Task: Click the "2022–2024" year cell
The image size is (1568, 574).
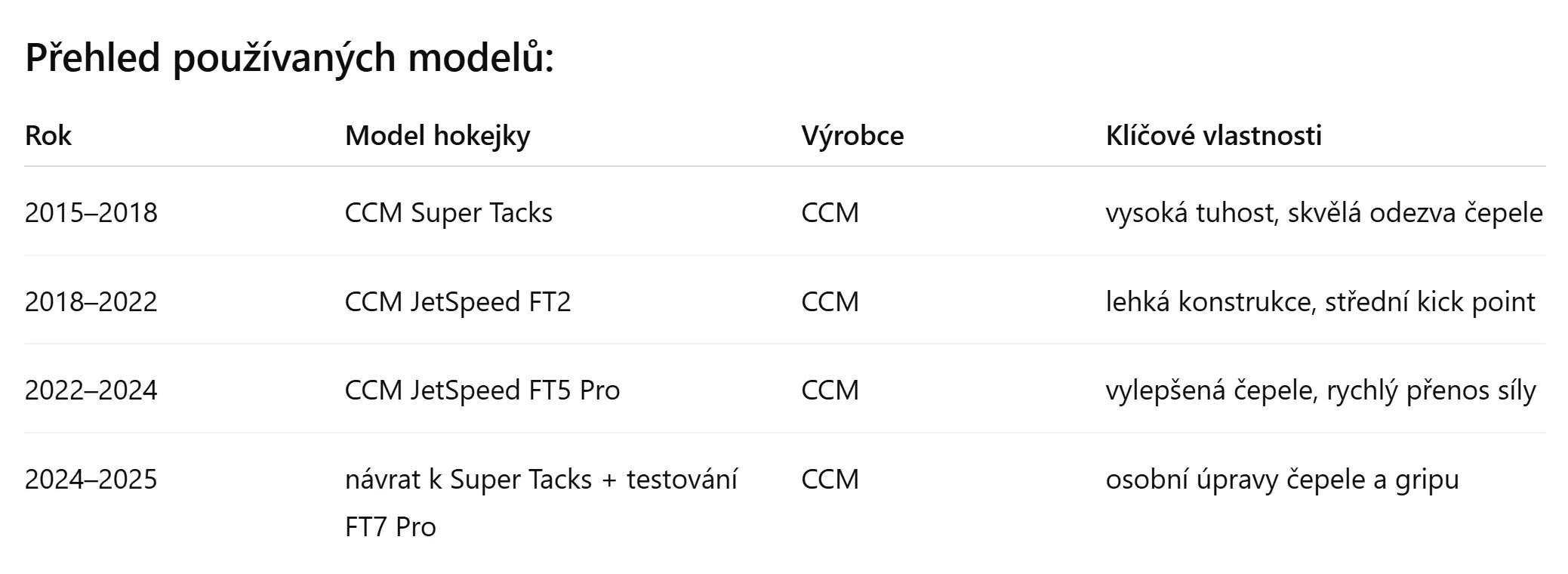Action: [91, 390]
